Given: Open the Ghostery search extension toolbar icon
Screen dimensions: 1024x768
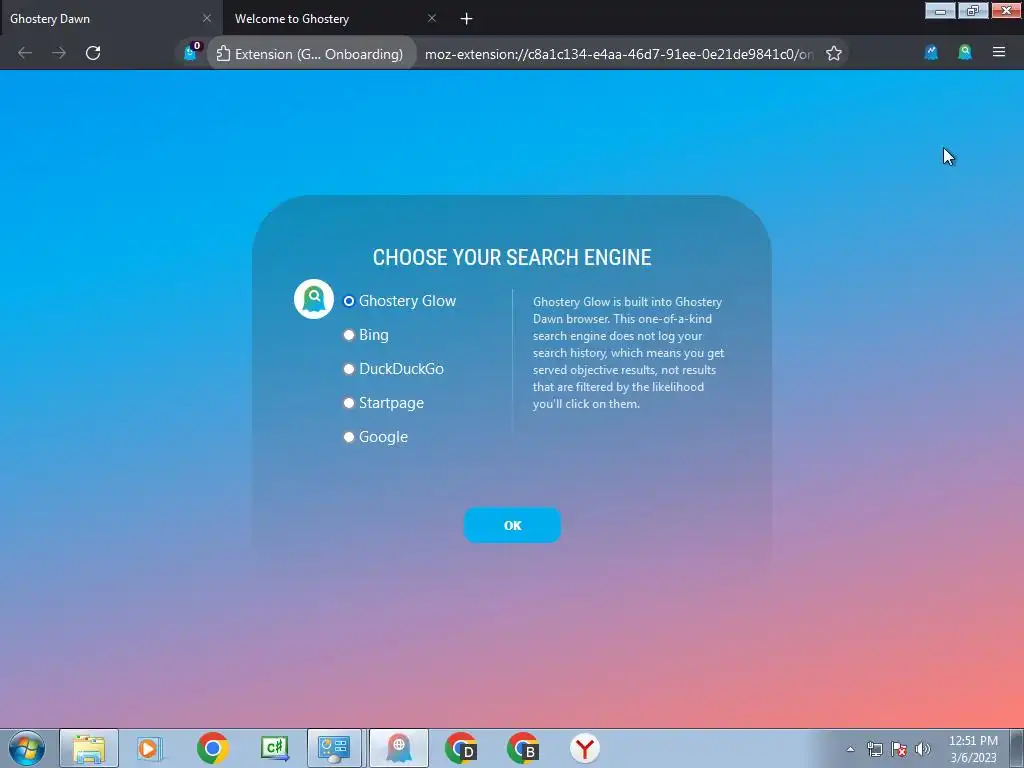Looking at the screenshot, I should tap(965, 52).
